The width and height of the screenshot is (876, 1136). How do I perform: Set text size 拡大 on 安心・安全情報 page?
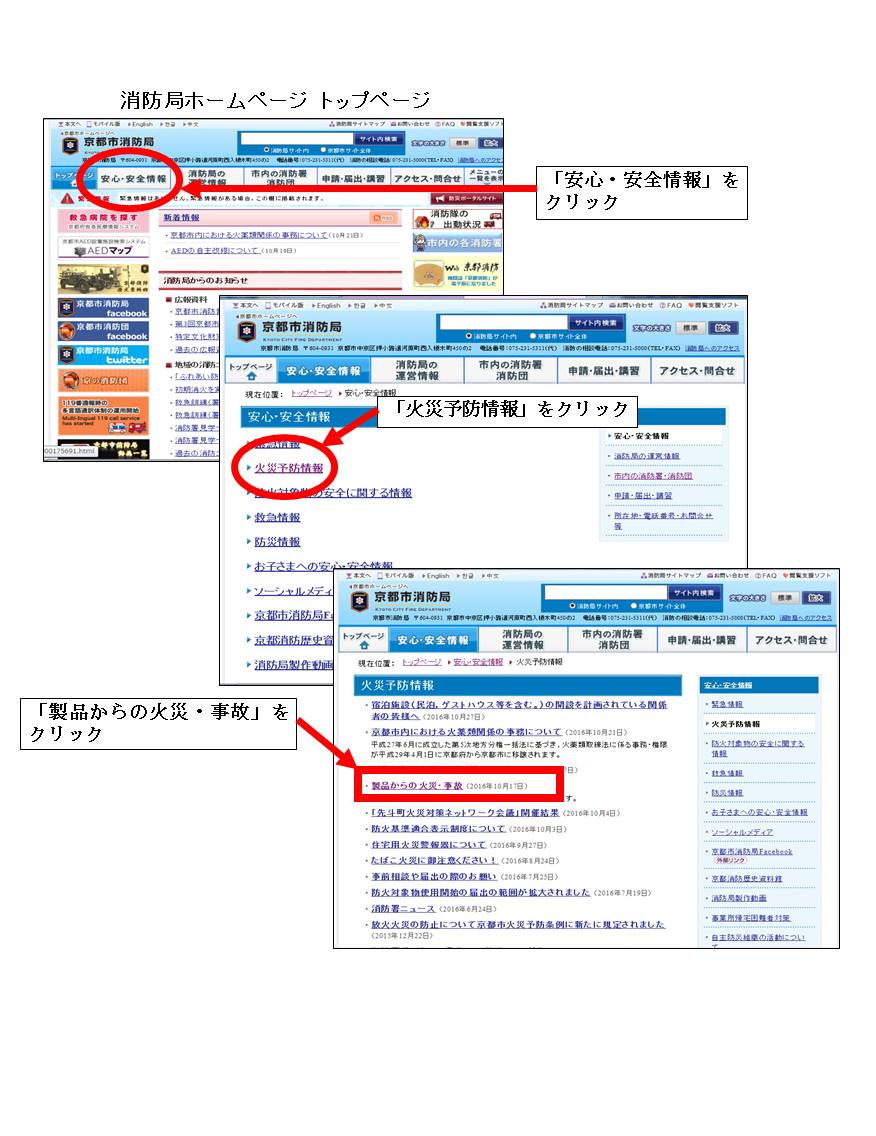click(x=722, y=328)
